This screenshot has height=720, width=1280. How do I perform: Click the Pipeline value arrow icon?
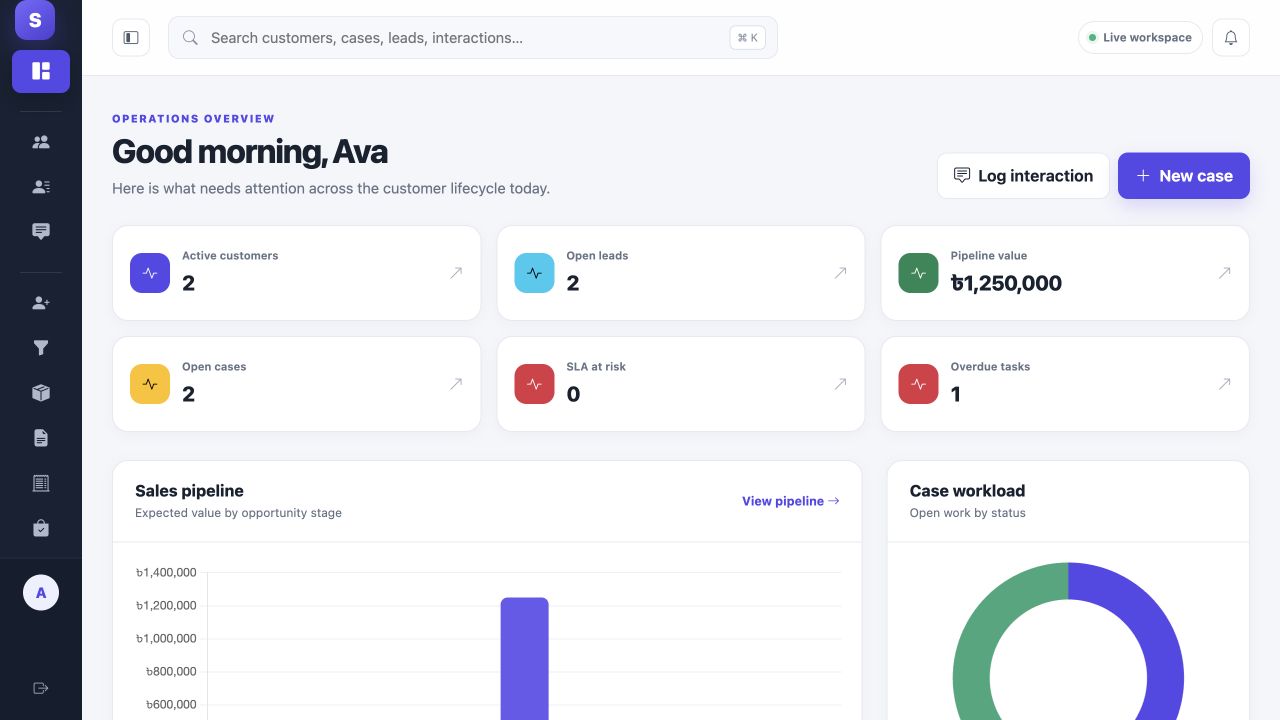click(x=1224, y=273)
